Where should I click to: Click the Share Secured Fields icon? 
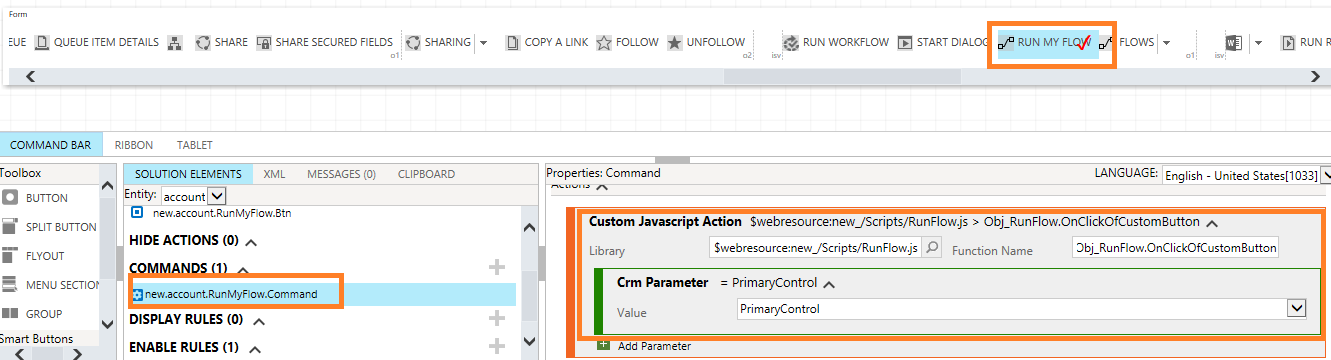[264, 43]
